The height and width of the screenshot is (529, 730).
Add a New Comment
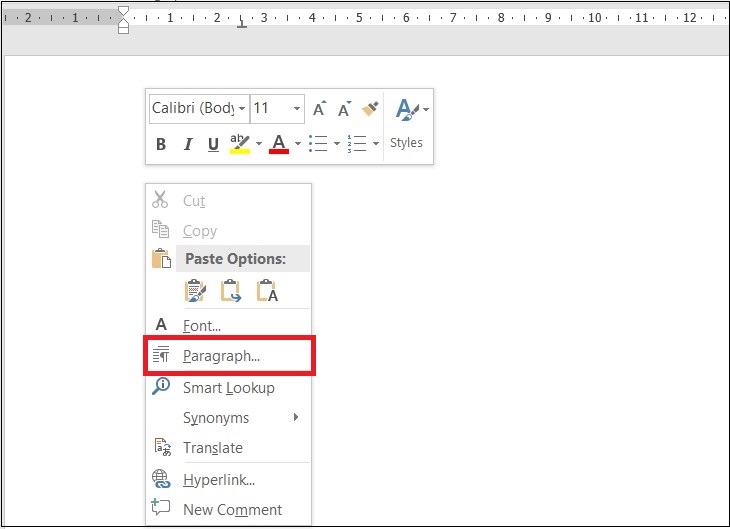(x=232, y=509)
